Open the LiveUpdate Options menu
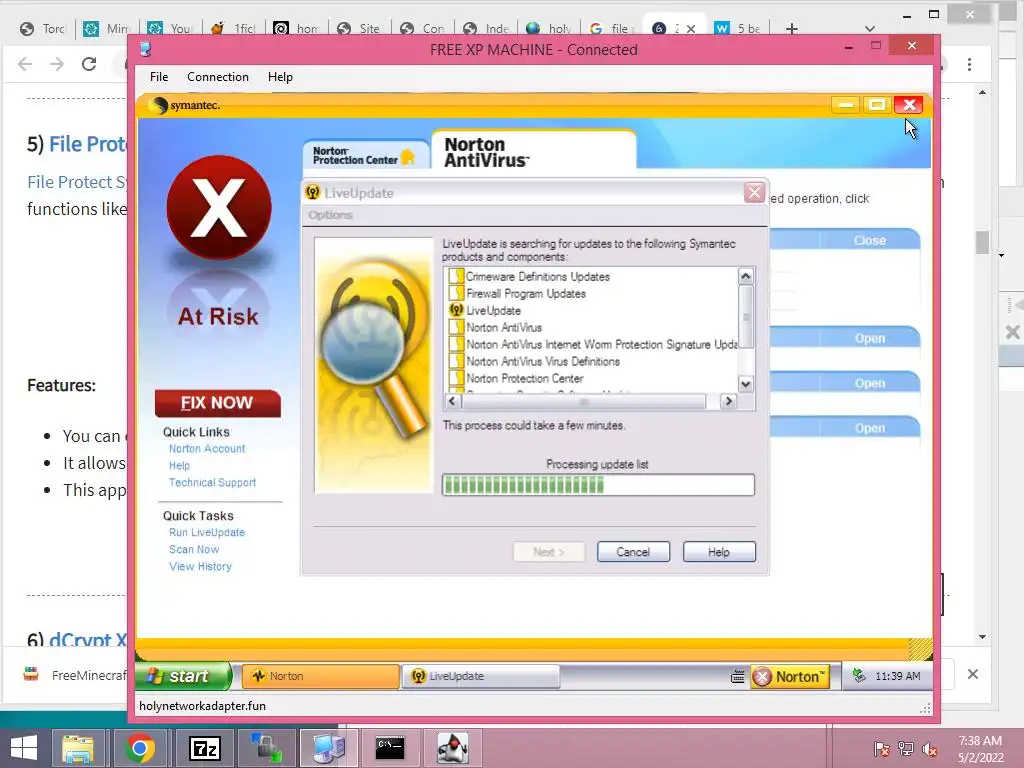This screenshot has width=1024, height=768. pos(330,215)
